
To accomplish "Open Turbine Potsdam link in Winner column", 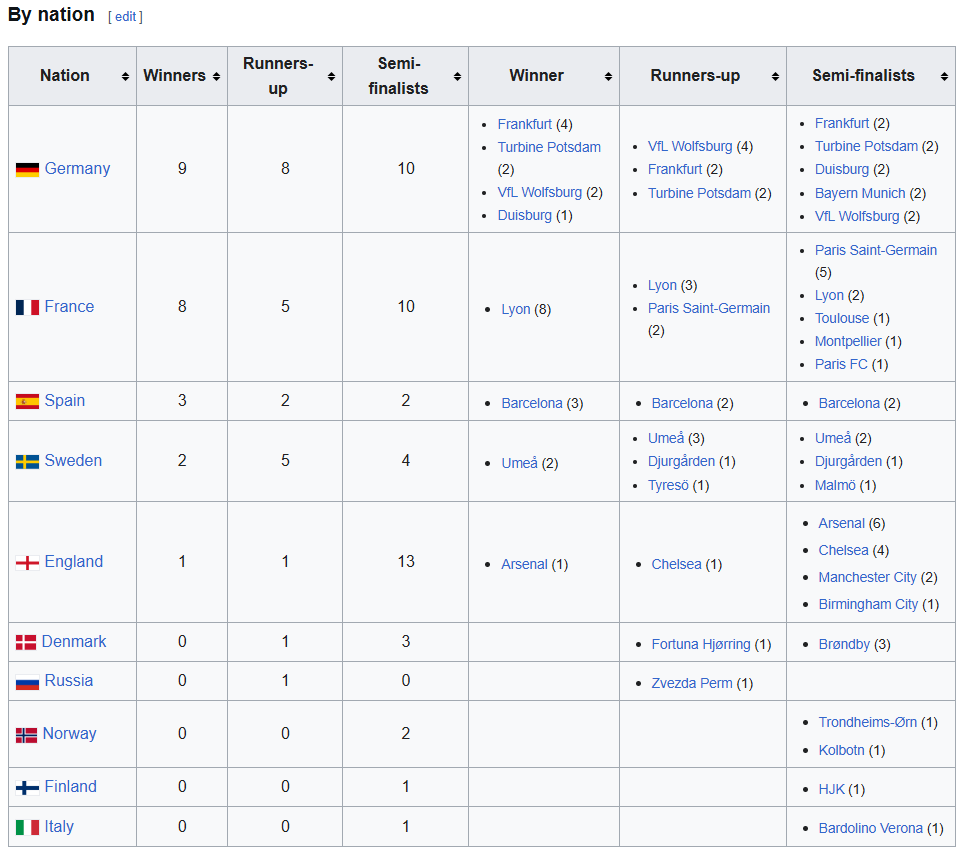I will pos(549,148).
